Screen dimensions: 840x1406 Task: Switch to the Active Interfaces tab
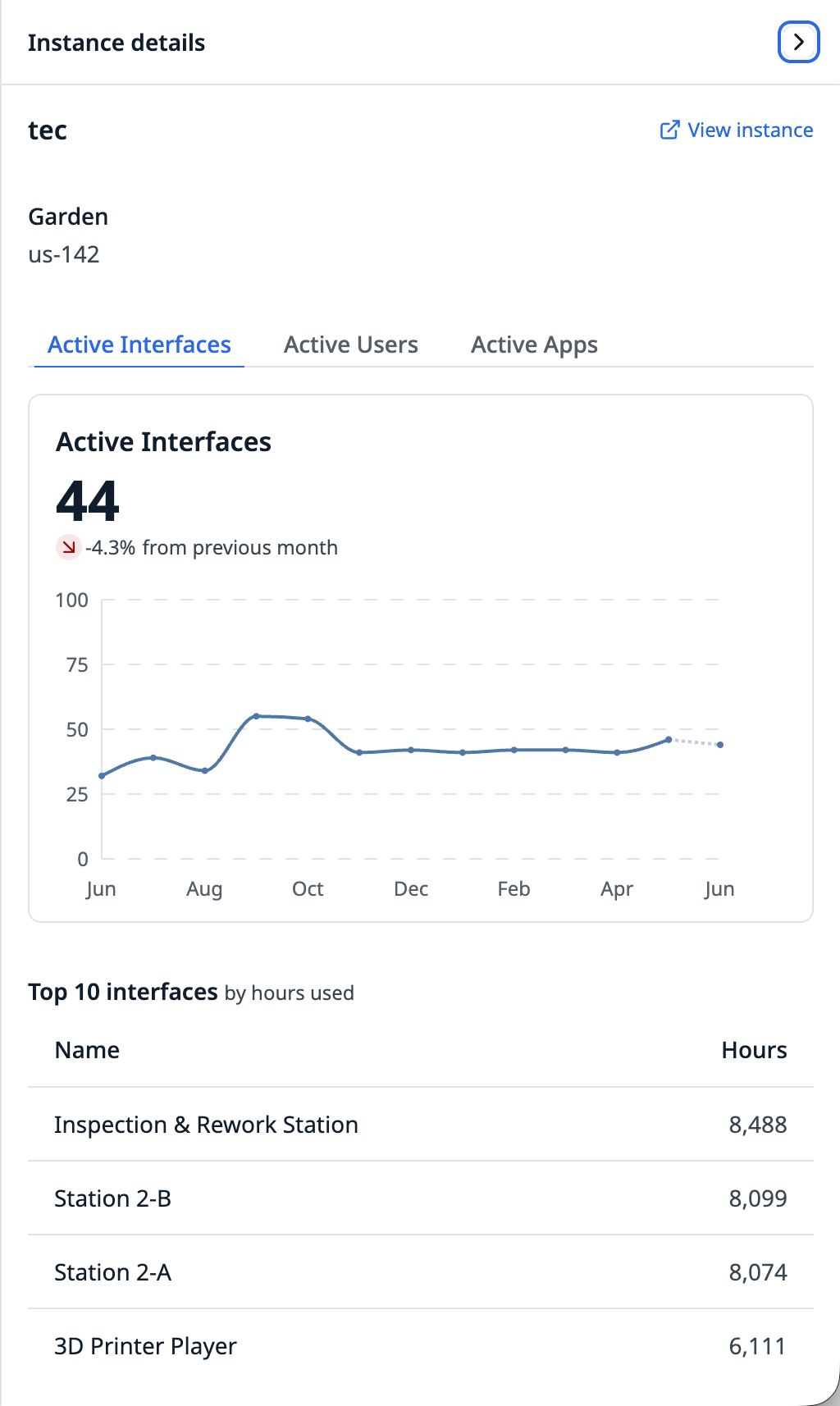pos(139,345)
